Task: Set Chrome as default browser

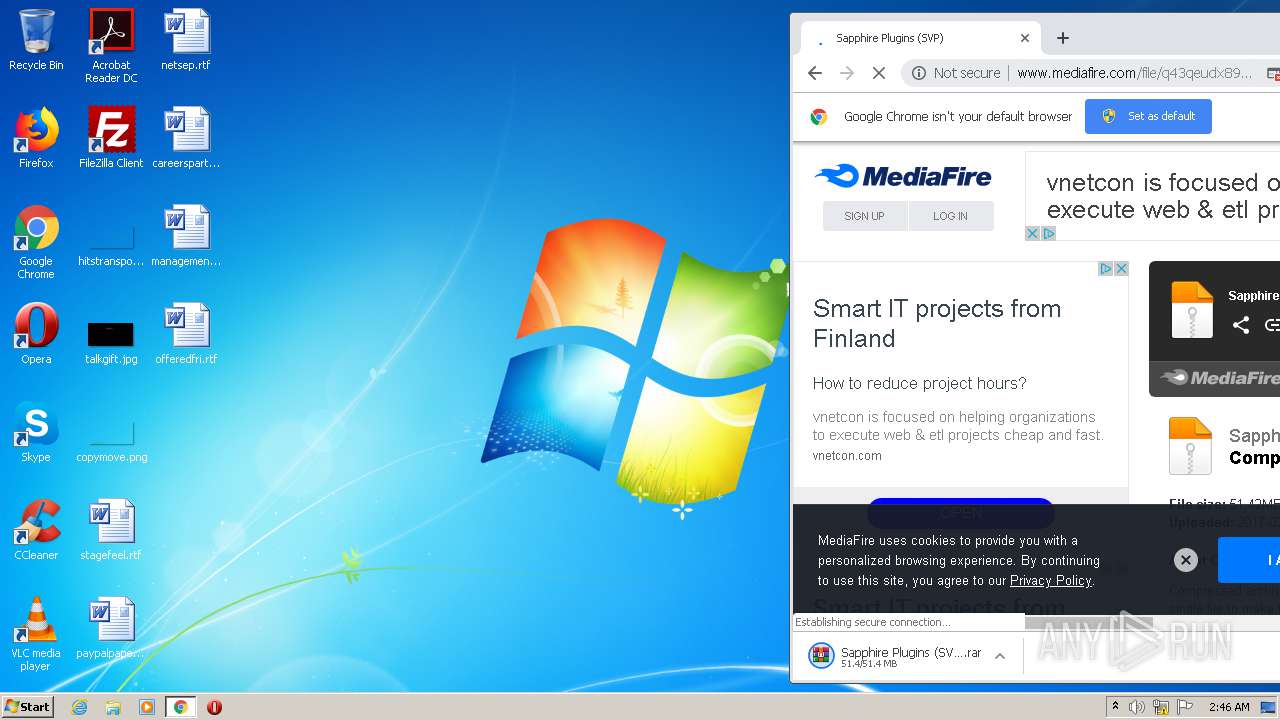Action: (x=1148, y=116)
